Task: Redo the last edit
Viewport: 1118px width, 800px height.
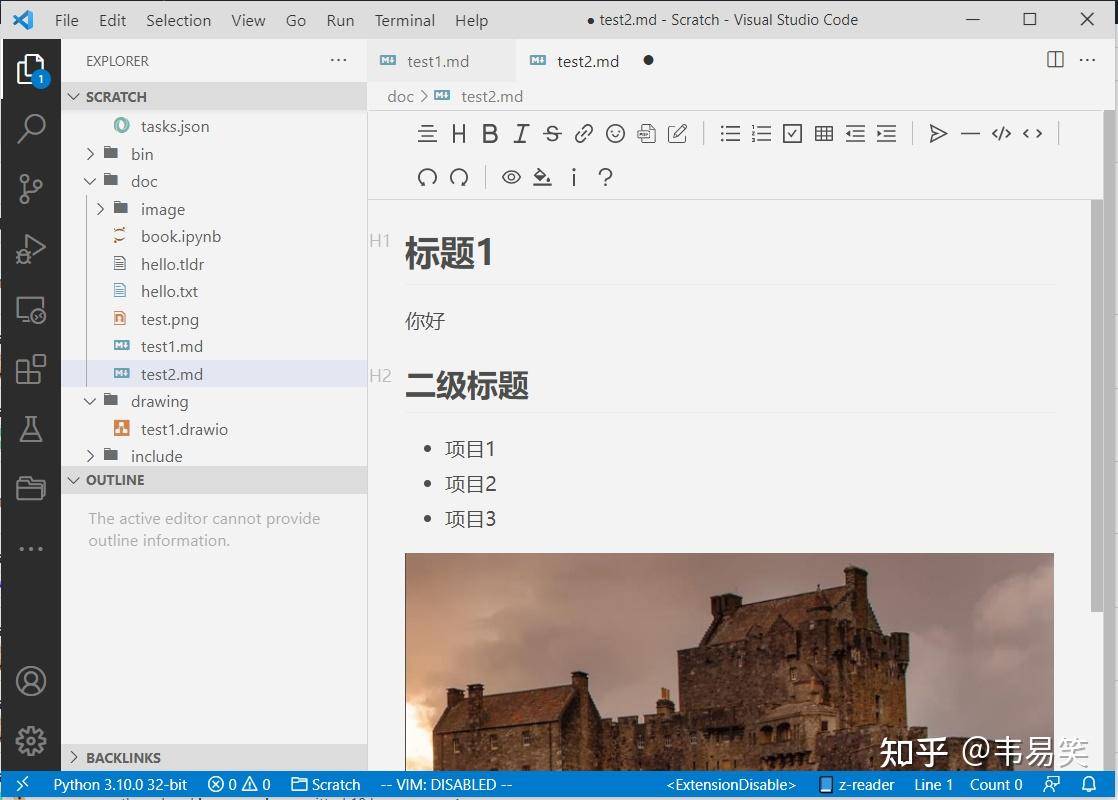Action: (x=459, y=177)
